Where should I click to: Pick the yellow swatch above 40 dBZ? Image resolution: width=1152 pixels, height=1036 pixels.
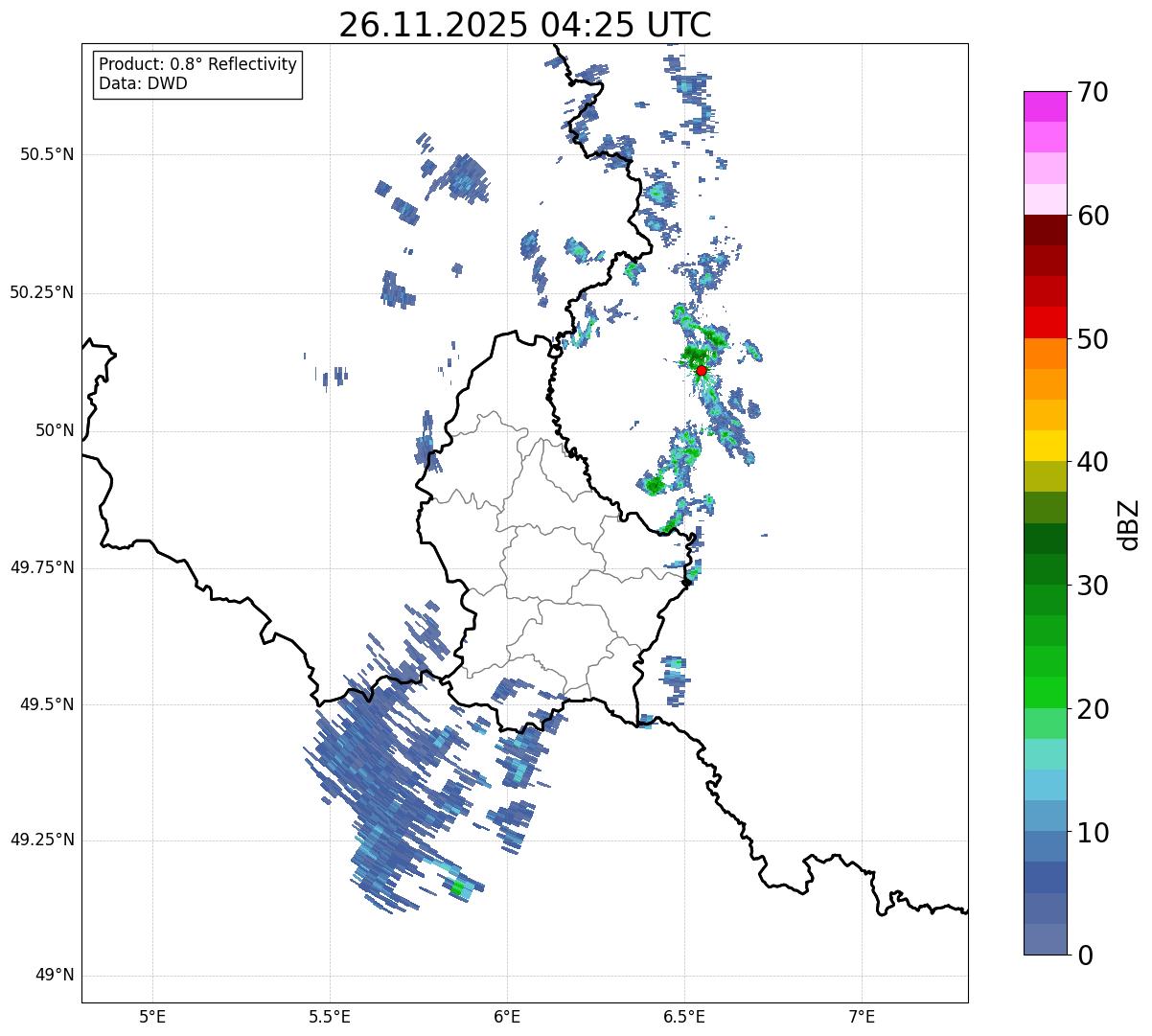tap(1045, 446)
